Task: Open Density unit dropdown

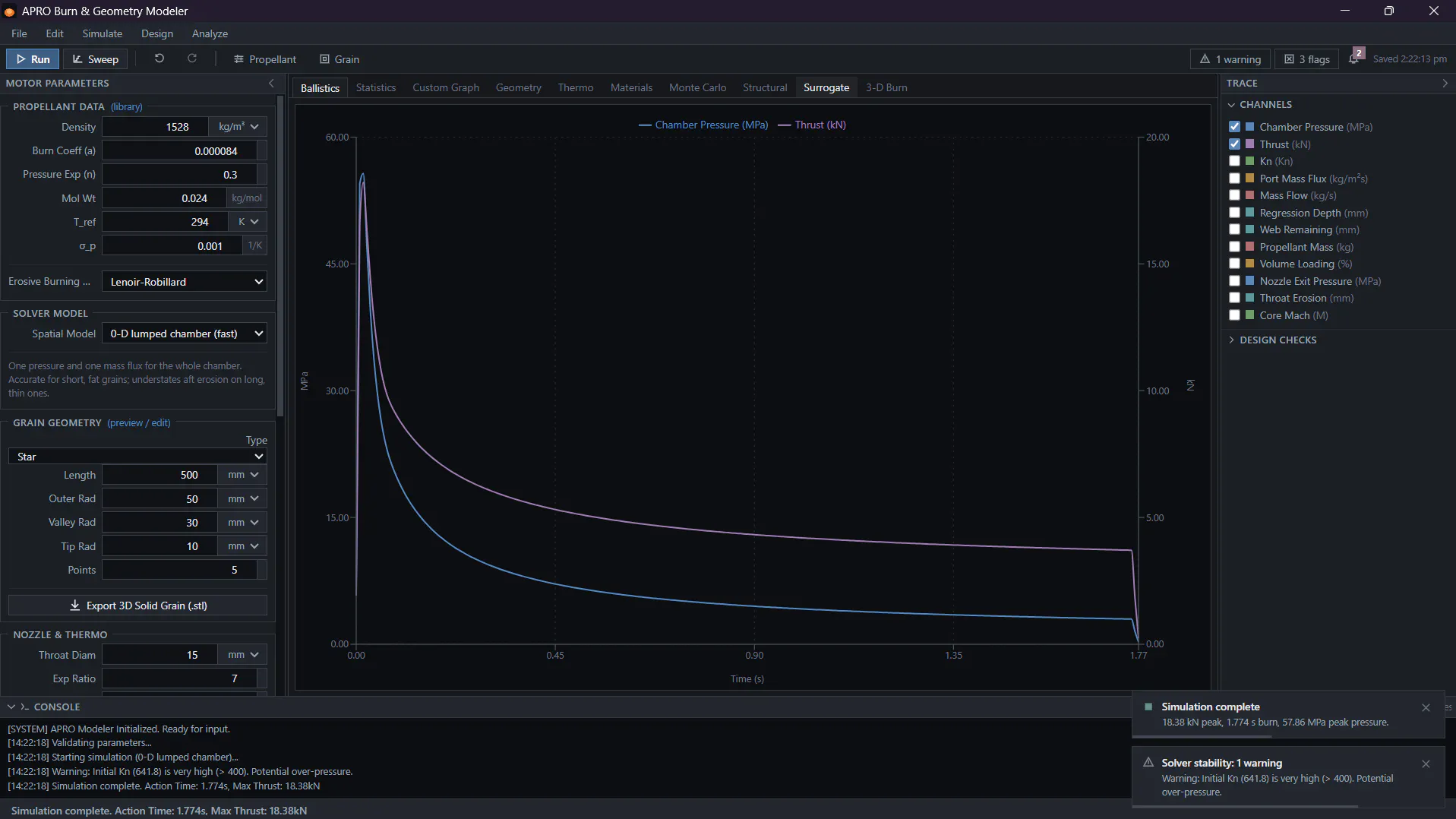Action: (238, 127)
